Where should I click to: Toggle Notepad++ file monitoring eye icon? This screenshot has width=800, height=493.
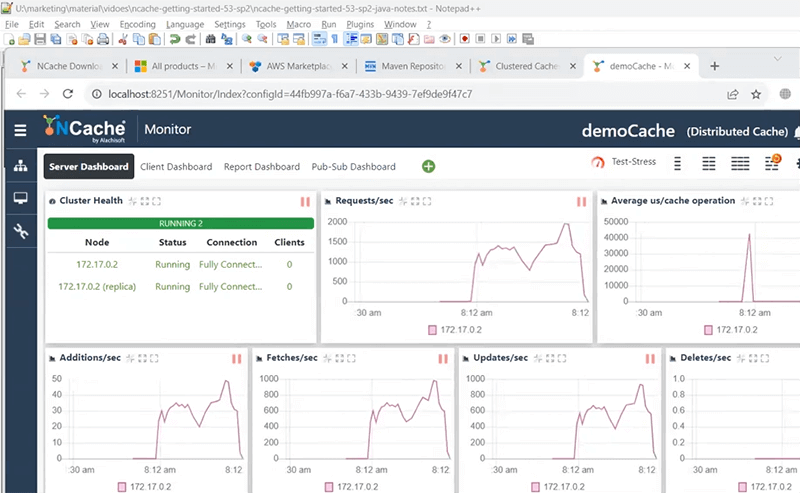pyautogui.click(x=445, y=39)
